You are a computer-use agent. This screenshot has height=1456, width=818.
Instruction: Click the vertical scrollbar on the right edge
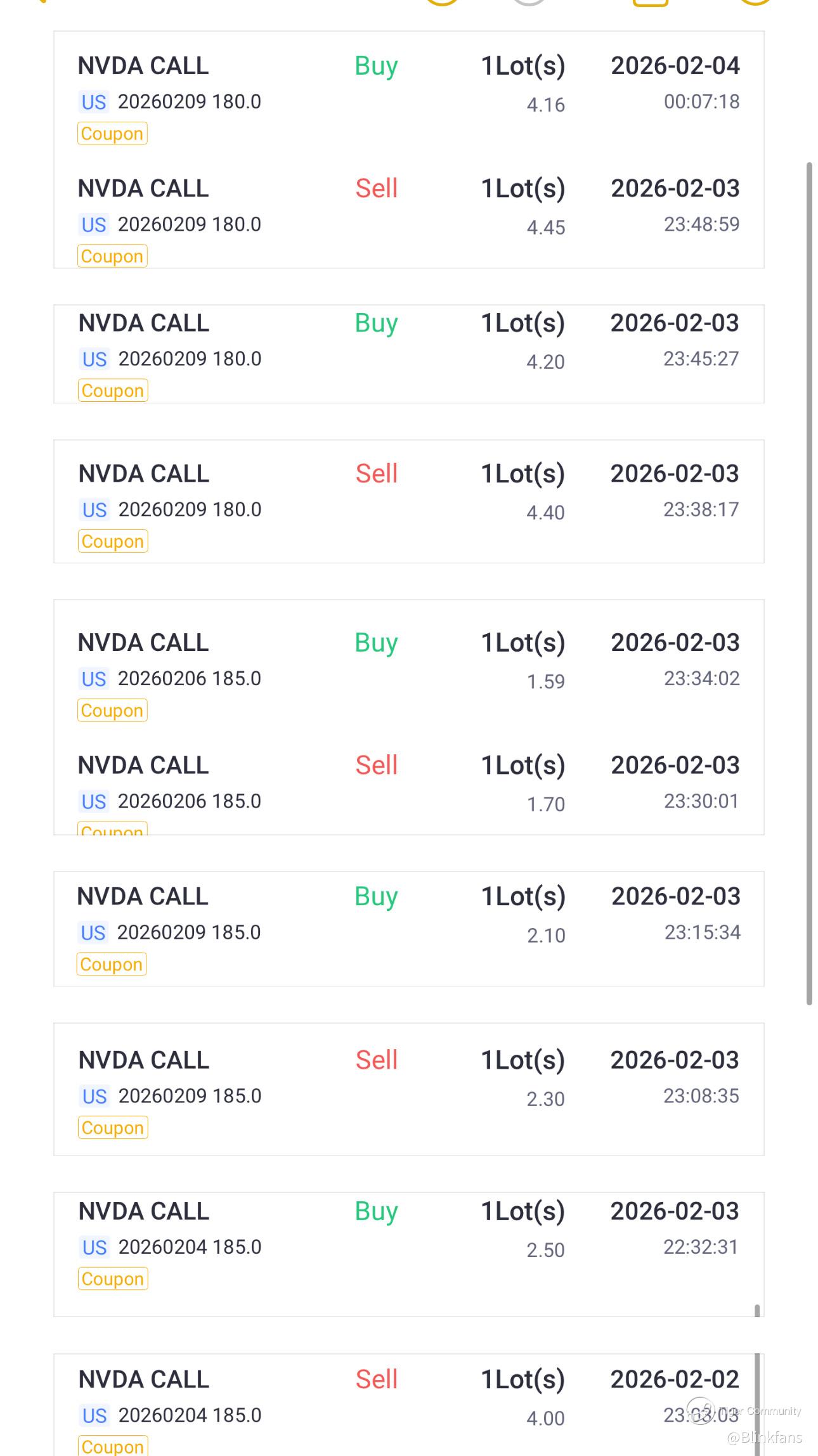(x=809, y=583)
